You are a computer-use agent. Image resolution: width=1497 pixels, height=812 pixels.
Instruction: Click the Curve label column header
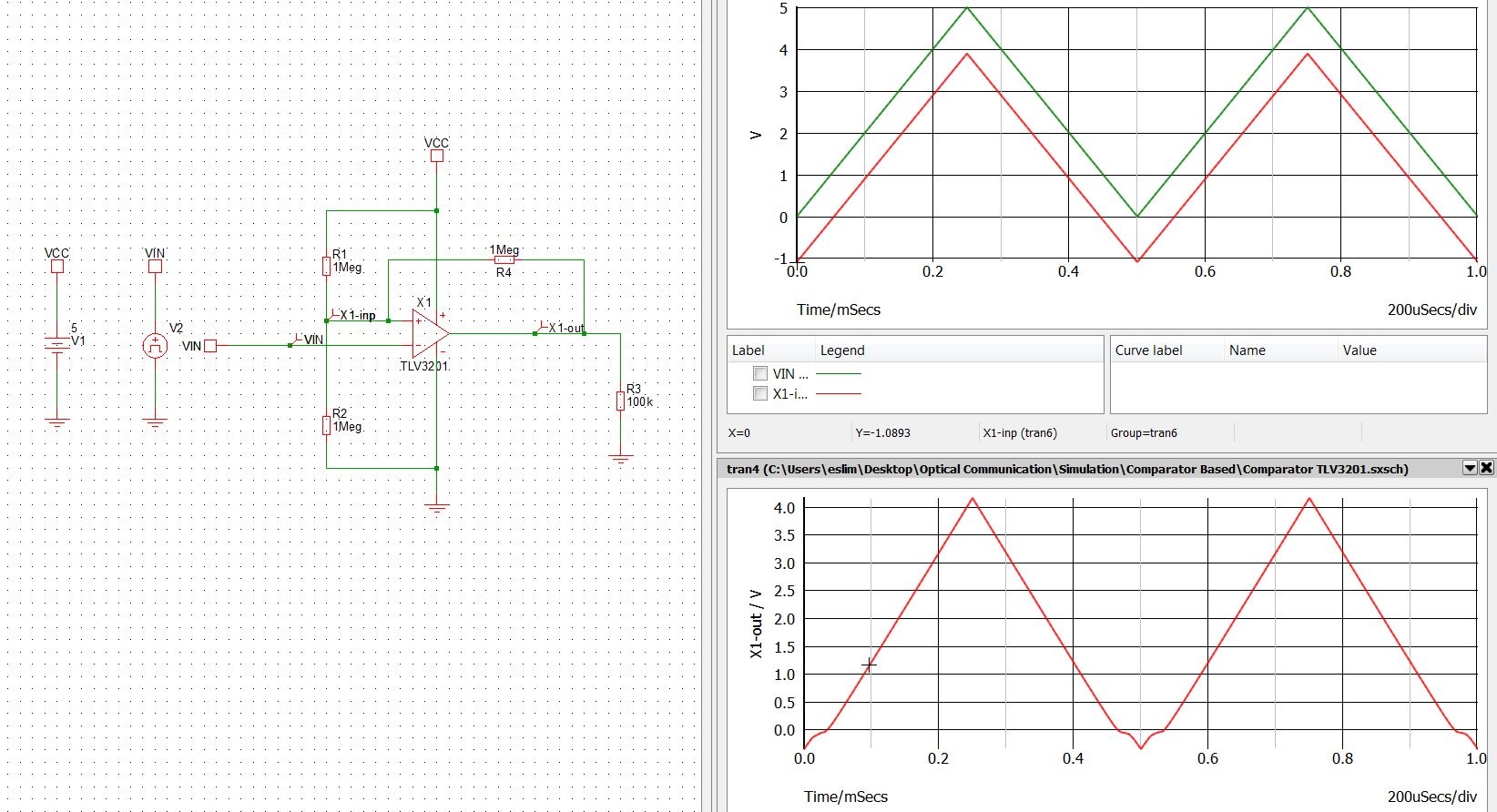pyautogui.click(x=1166, y=350)
